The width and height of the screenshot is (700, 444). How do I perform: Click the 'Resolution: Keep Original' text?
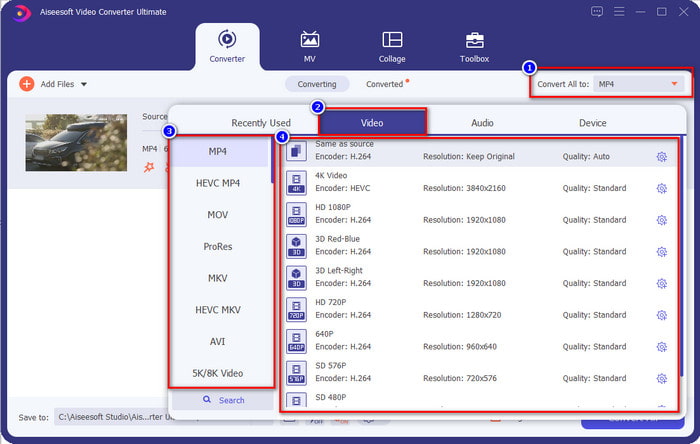[x=469, y=157]
